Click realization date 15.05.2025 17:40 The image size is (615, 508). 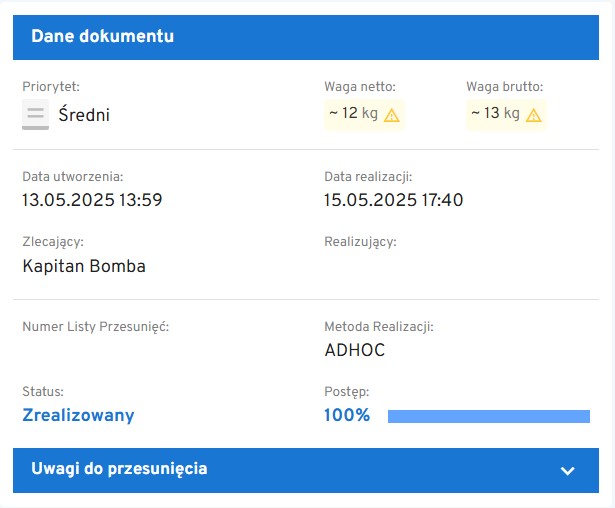(393, 200)
